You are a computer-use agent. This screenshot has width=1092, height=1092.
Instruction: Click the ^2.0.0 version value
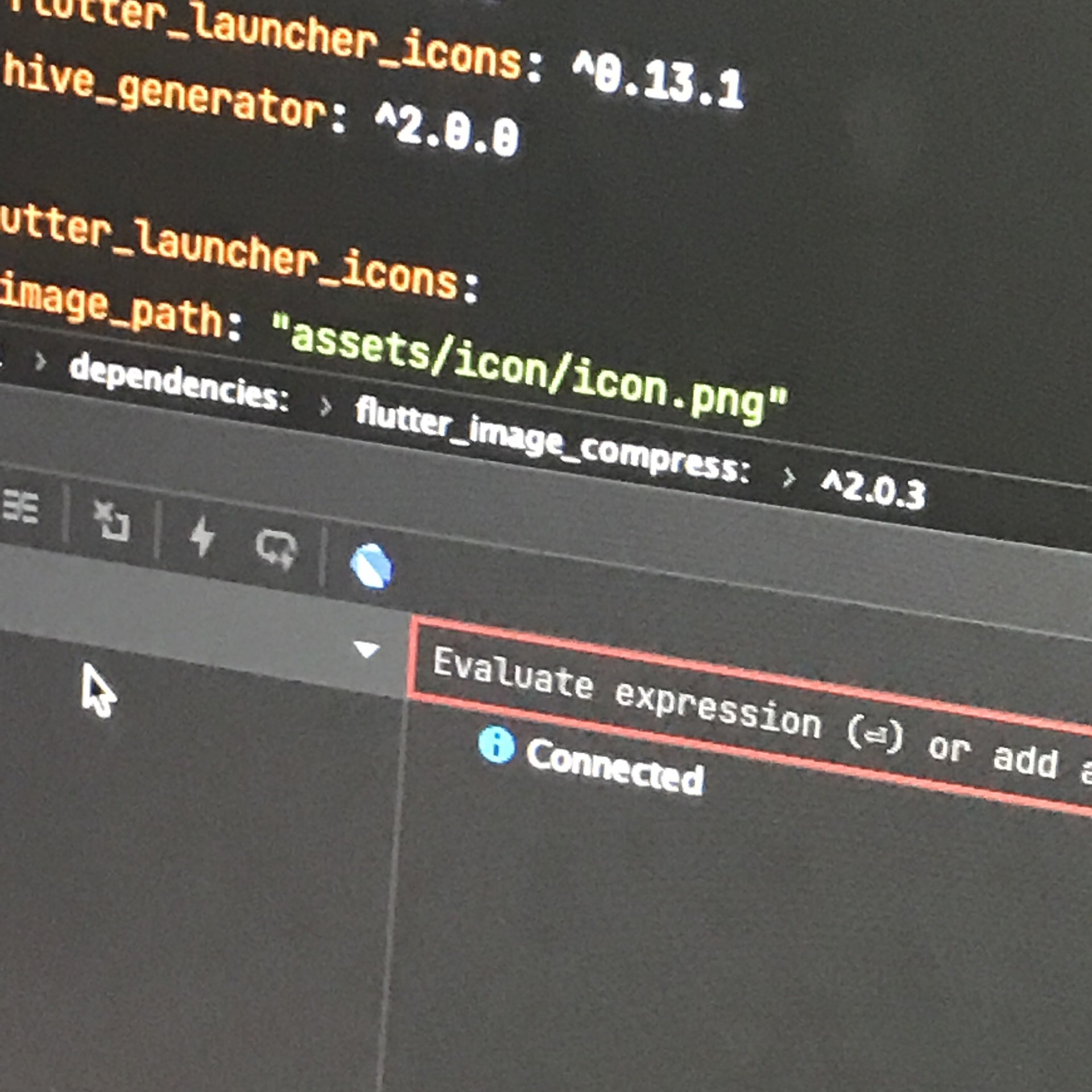click(446, 130)
